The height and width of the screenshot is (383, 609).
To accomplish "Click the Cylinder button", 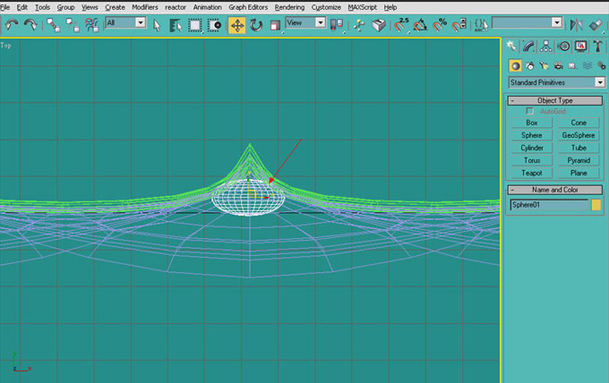I will (532, 148).
